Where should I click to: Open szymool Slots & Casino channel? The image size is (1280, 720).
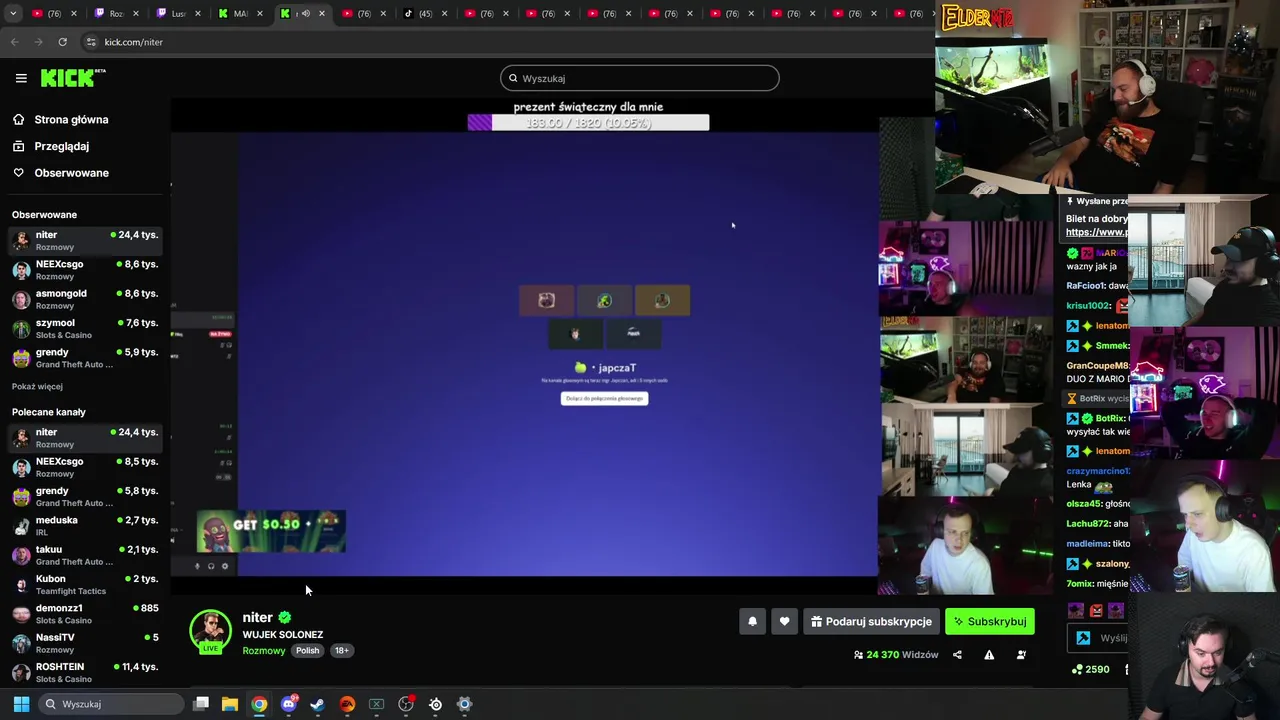coord(85,328)
